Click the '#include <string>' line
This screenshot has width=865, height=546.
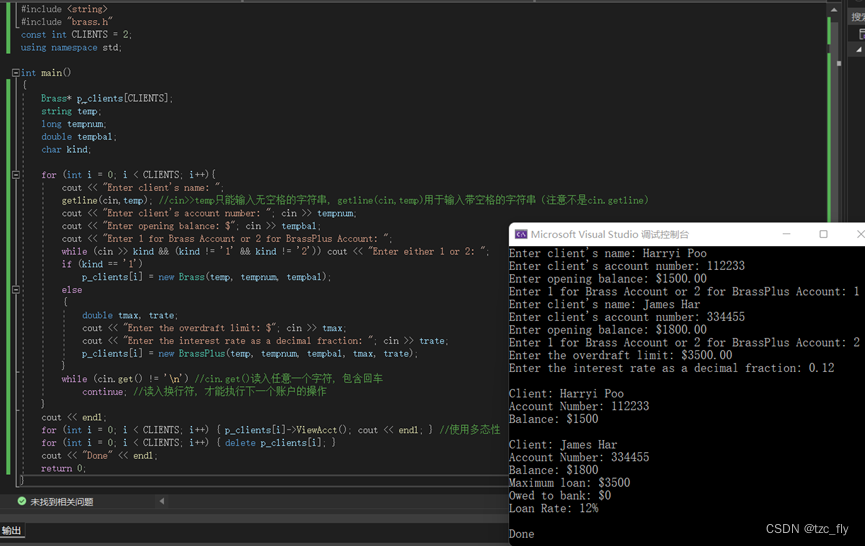[64, 9]
